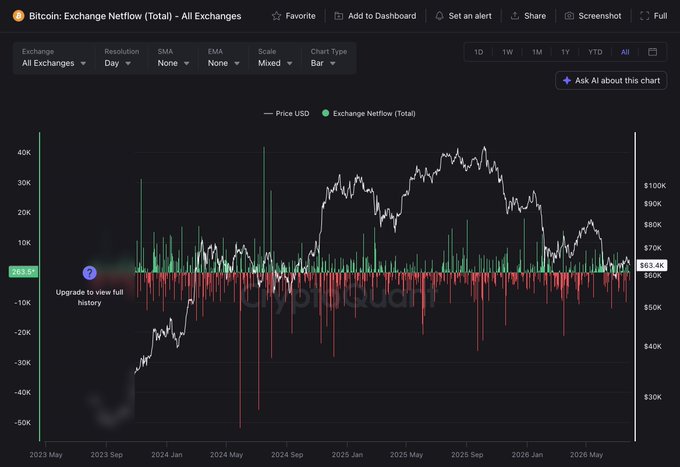Screen dimensions: 680x467
Task: Click the 2025 Sep x-axis label
Action: pos(467,455)
